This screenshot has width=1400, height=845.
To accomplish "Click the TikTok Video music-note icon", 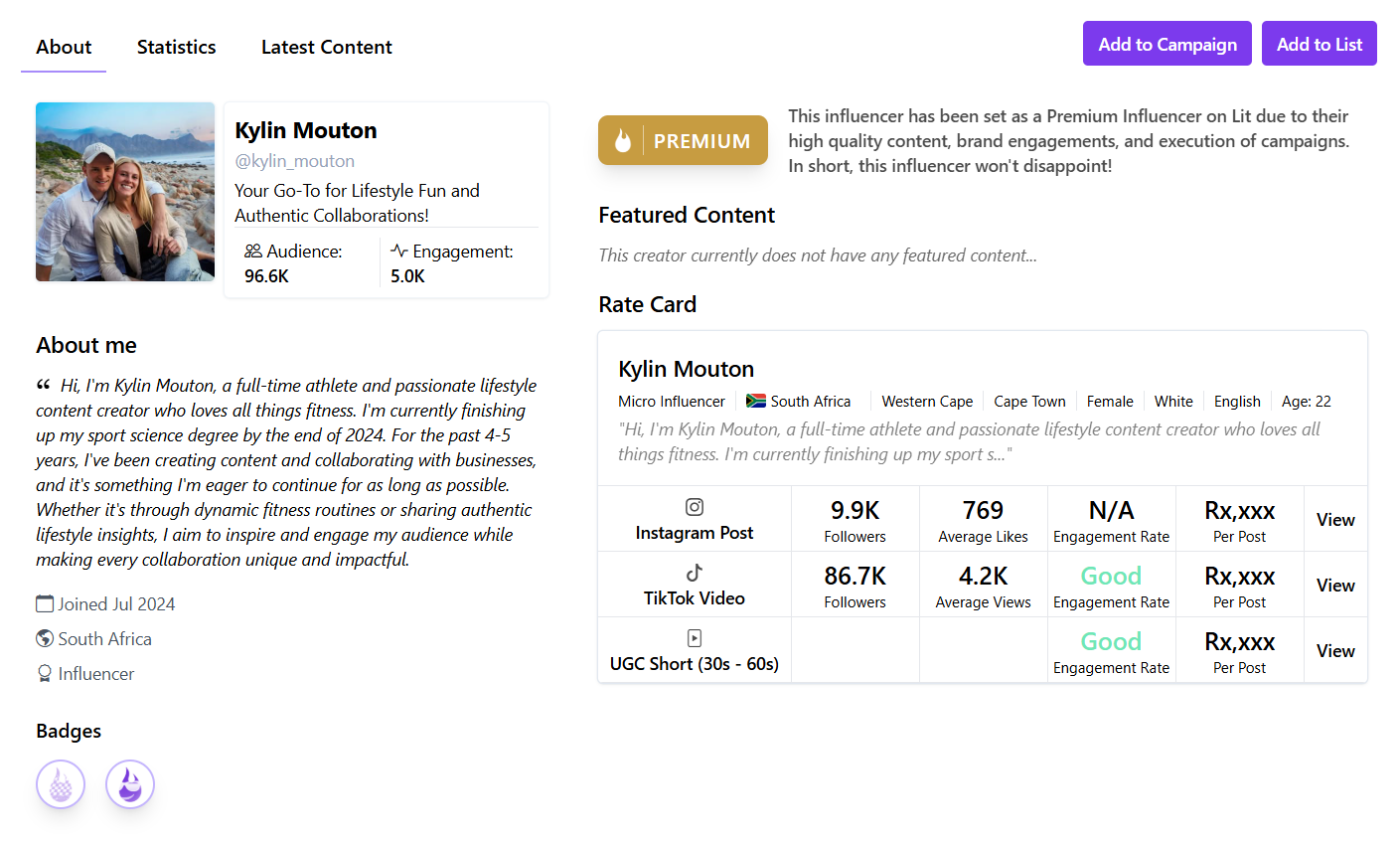I will [x=694, y=573].
